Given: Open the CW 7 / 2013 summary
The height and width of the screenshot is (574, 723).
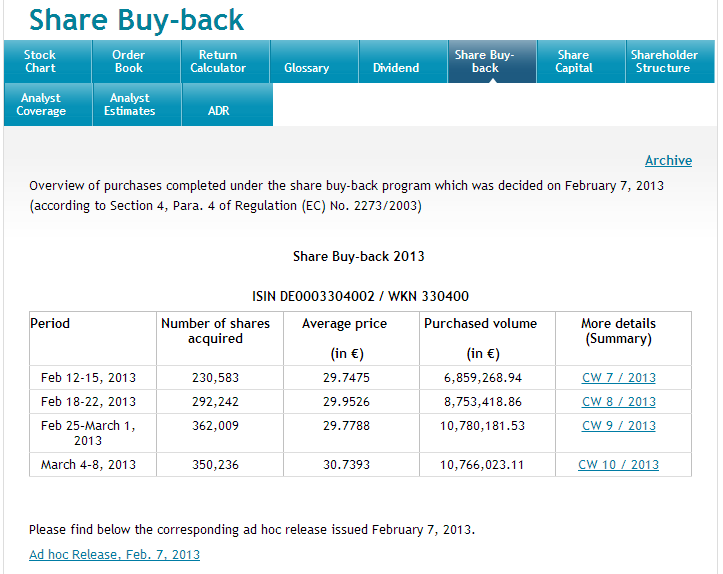Looking at the screenshot, I should click(x=619, y=378).
